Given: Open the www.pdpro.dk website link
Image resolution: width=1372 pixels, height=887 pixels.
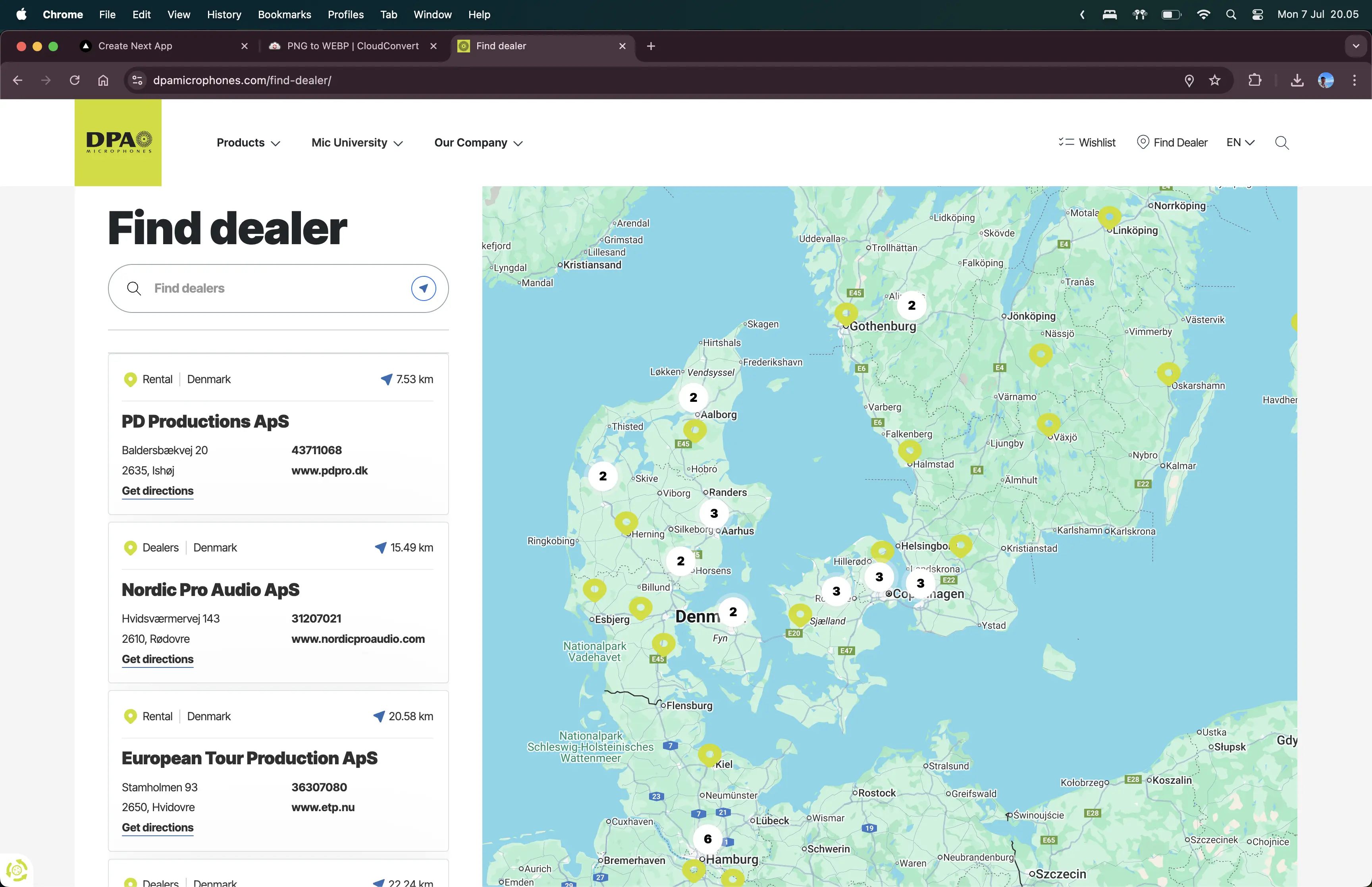Looking at the screenshot, I should tap(330, 470).
